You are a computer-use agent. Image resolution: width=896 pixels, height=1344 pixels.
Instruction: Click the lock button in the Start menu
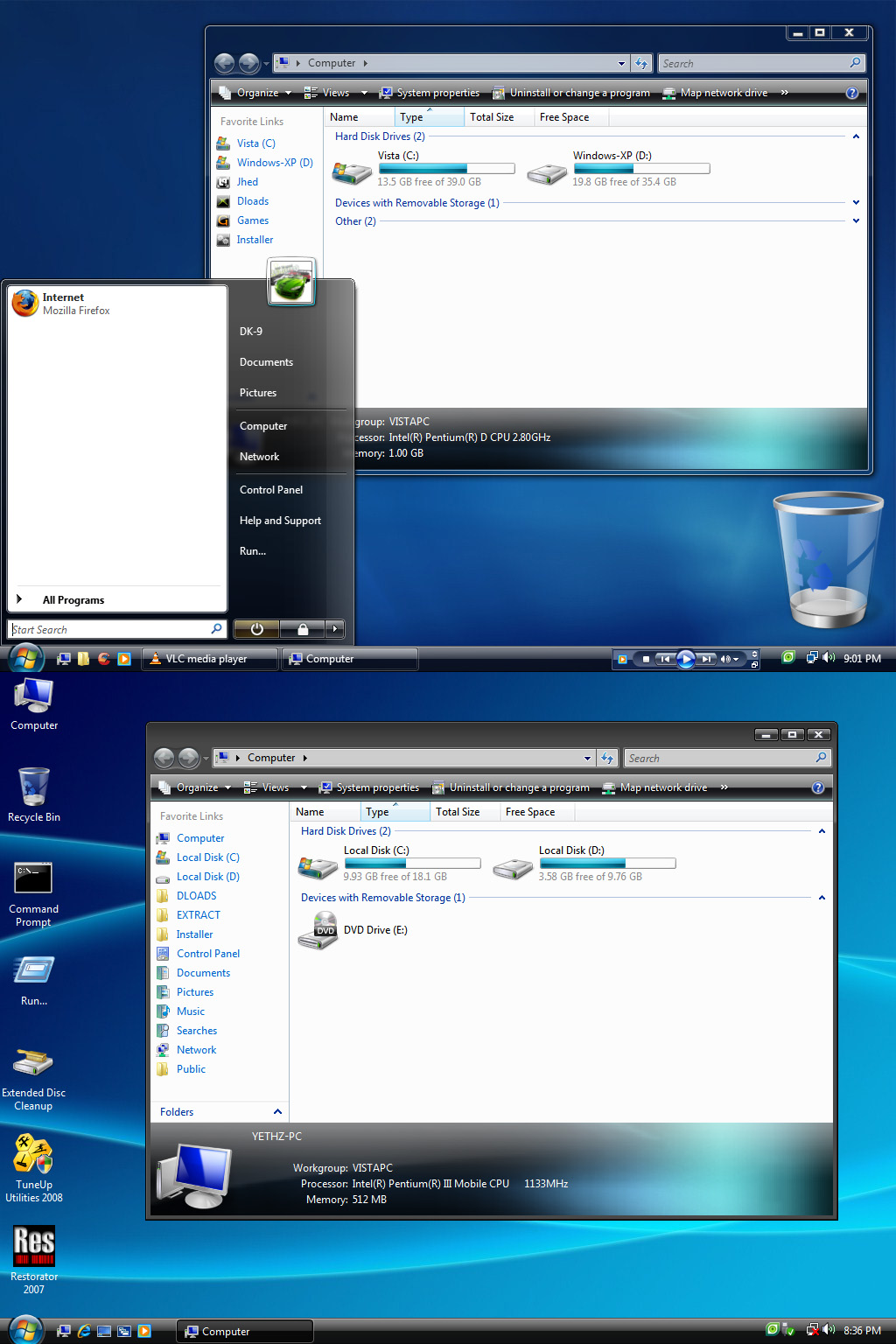click(302, 629)
